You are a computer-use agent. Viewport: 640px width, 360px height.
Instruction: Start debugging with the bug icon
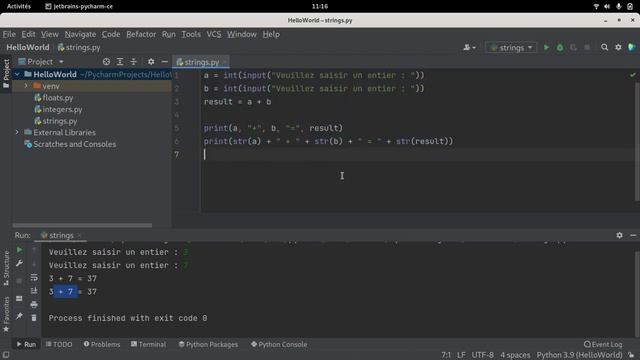(x=560, y=47)
